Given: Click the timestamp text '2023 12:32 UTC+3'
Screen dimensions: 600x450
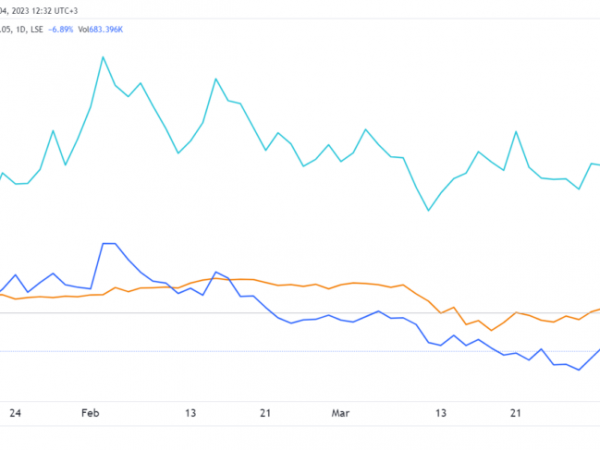Looking at the screenshot, I should tap(45, 11).
